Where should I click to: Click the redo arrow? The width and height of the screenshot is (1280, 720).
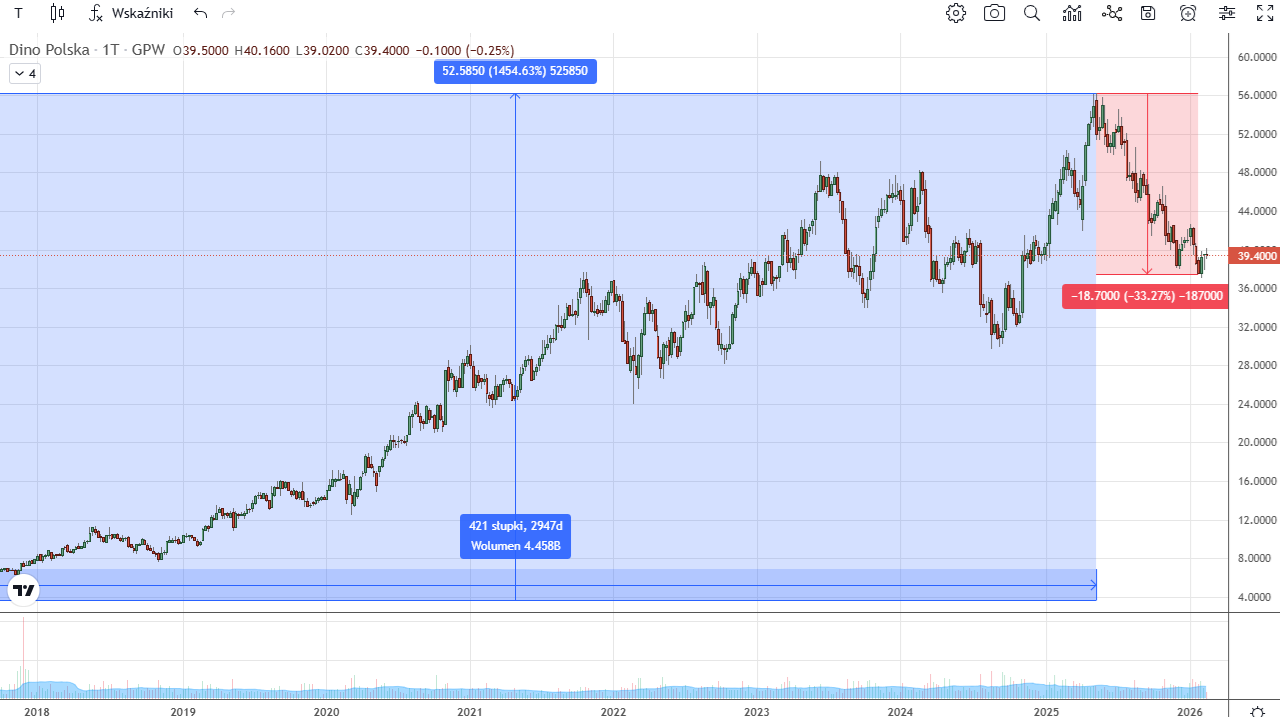coord(229,13)
